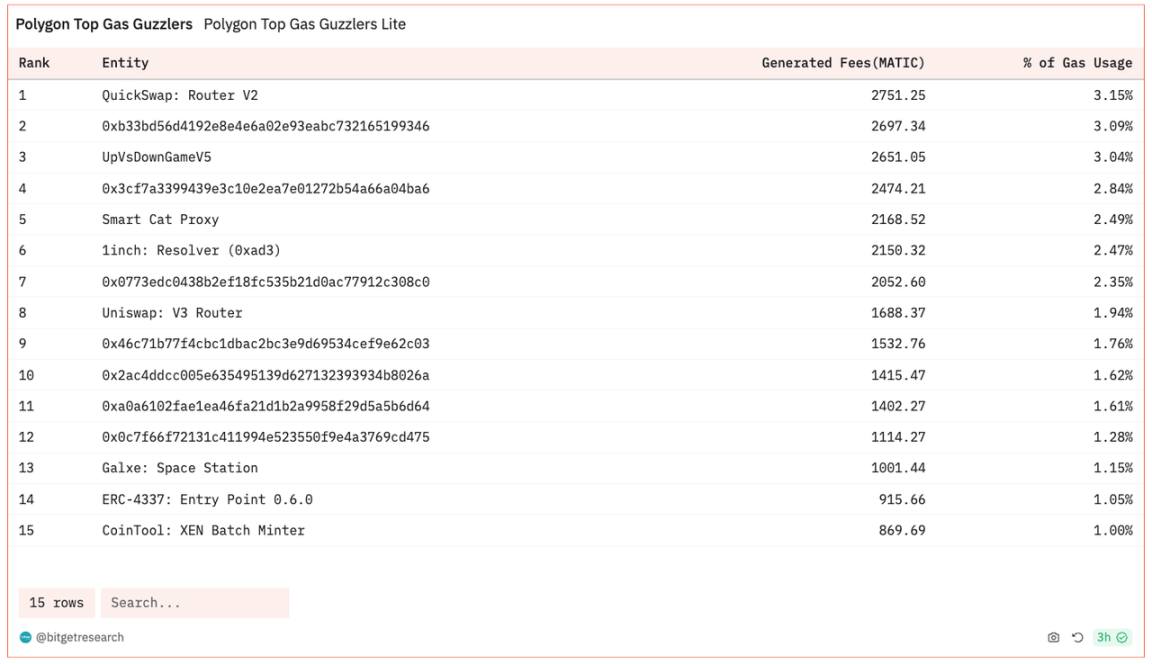Sort by % of Gas Usage header
1152x664 pixels.
point(1077,63)
